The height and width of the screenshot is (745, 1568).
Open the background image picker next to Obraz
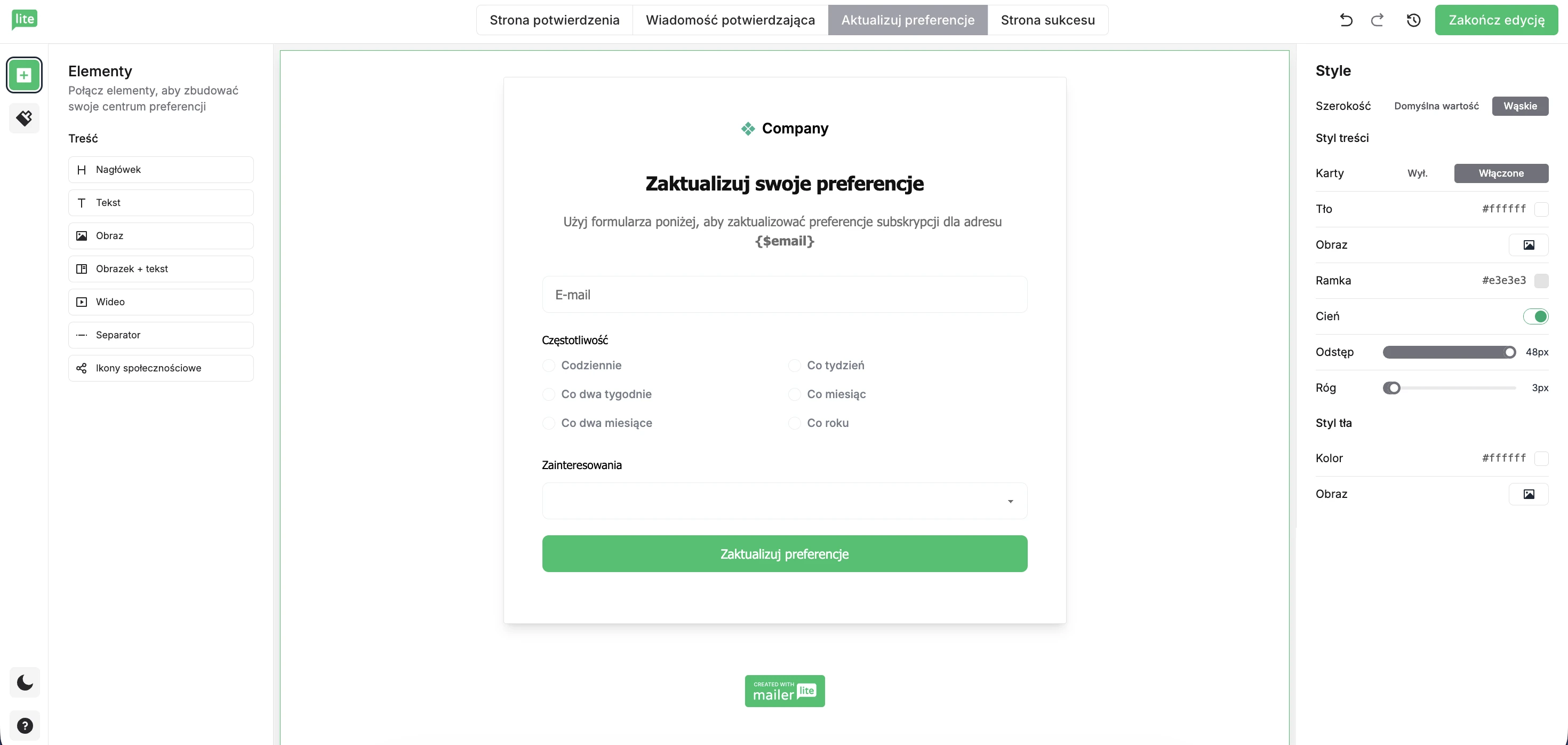click(1530, 494)
